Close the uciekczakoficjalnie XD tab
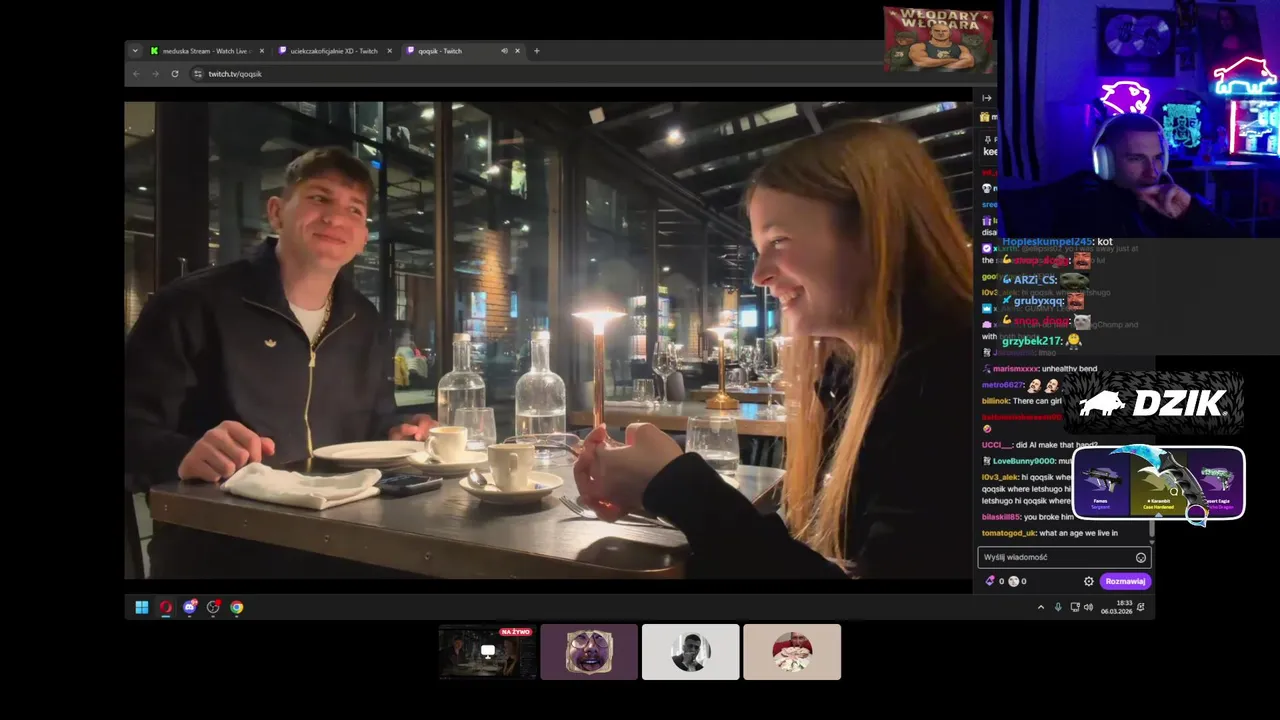The height and width of the screenshot is (720, 1280). pos(390,51)
